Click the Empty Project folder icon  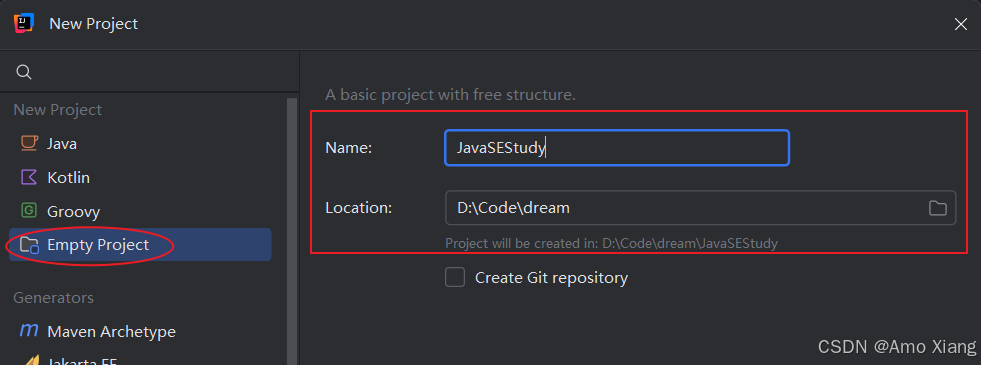pos(30,245)
